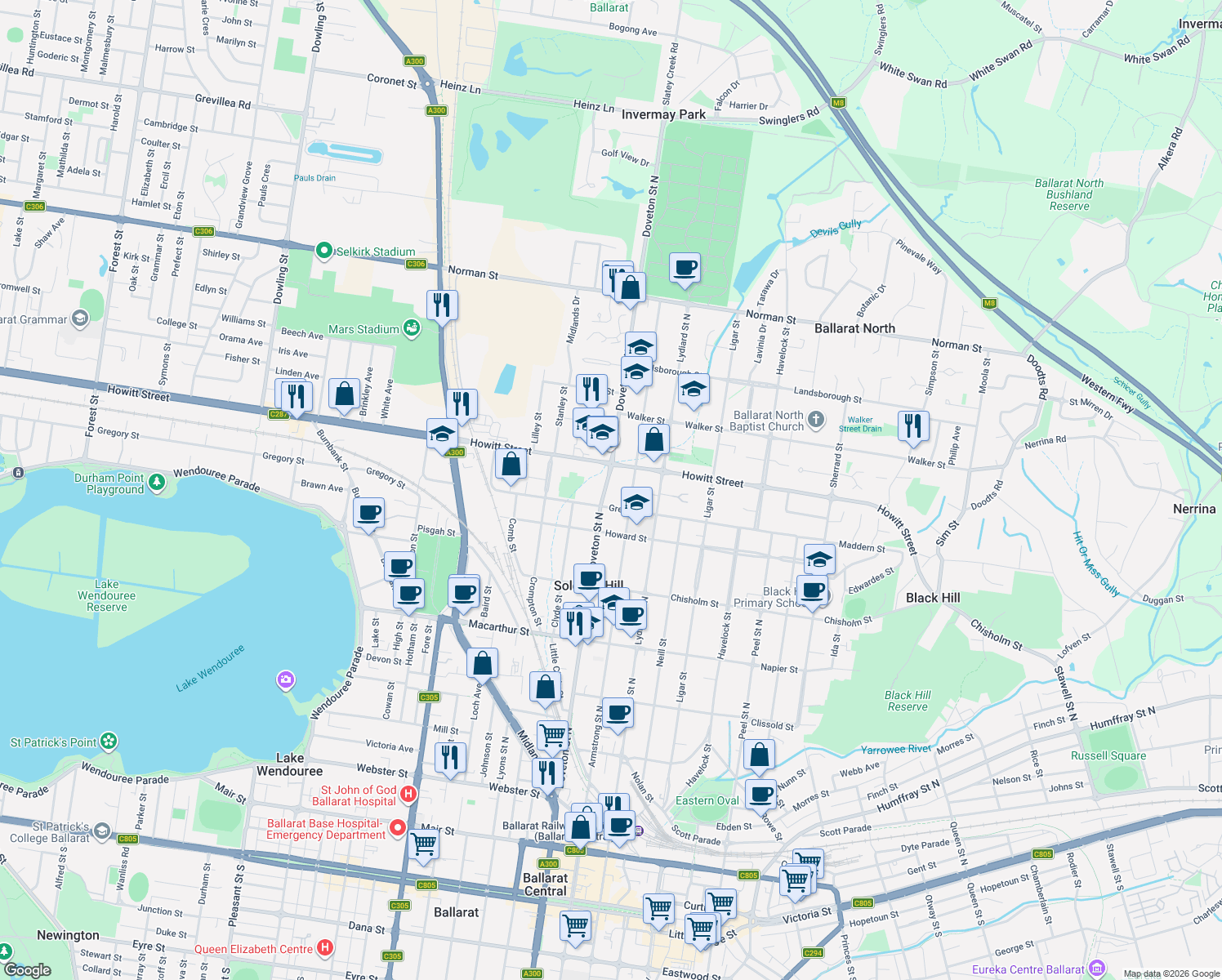Click the Western Fwy road label
The width and height of the screenshot is (1222, 980).
click(x=1108, y=394)
